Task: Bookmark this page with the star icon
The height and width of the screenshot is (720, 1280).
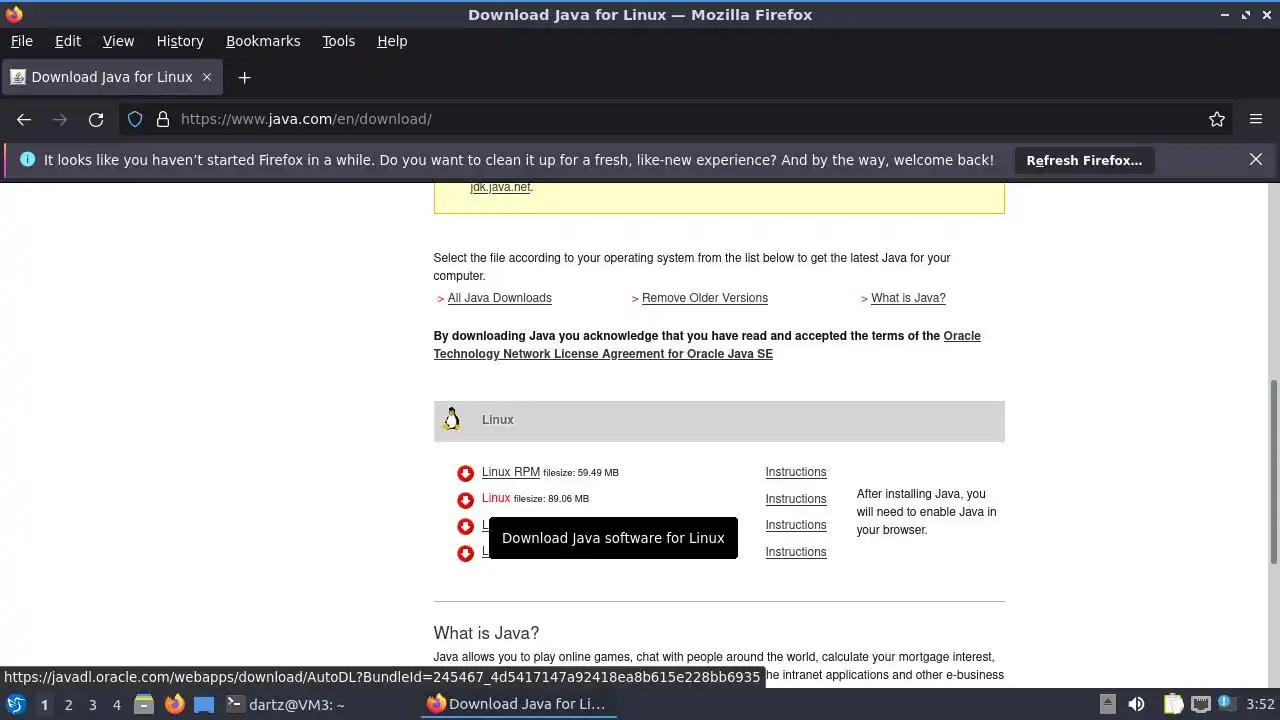Action: 1217,119
